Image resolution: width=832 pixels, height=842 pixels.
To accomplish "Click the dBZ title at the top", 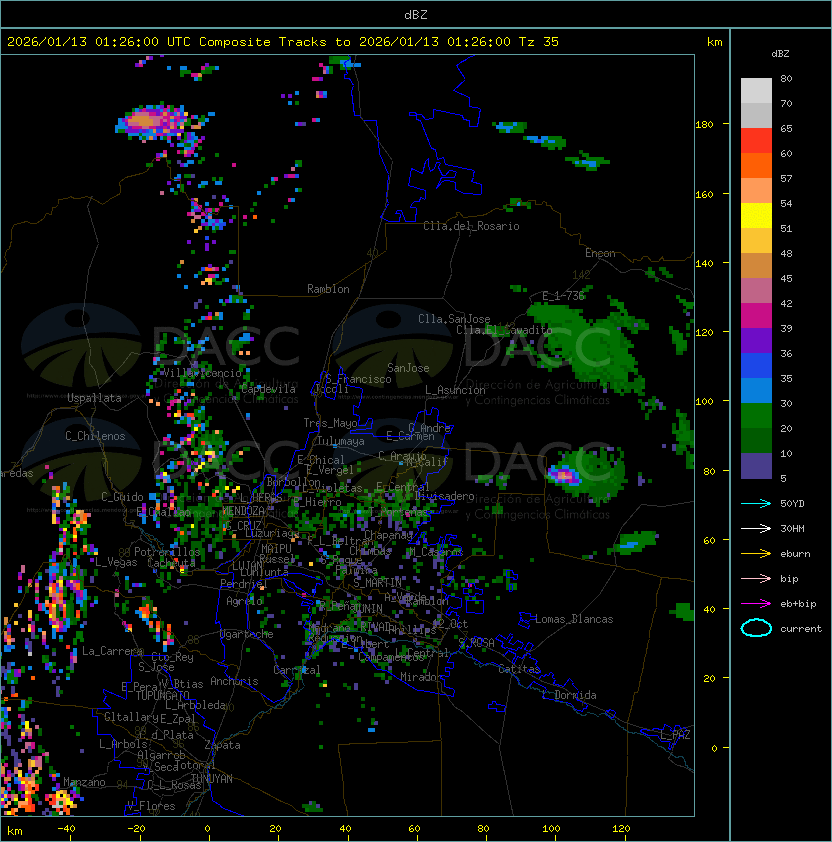I will pos(415,14).
